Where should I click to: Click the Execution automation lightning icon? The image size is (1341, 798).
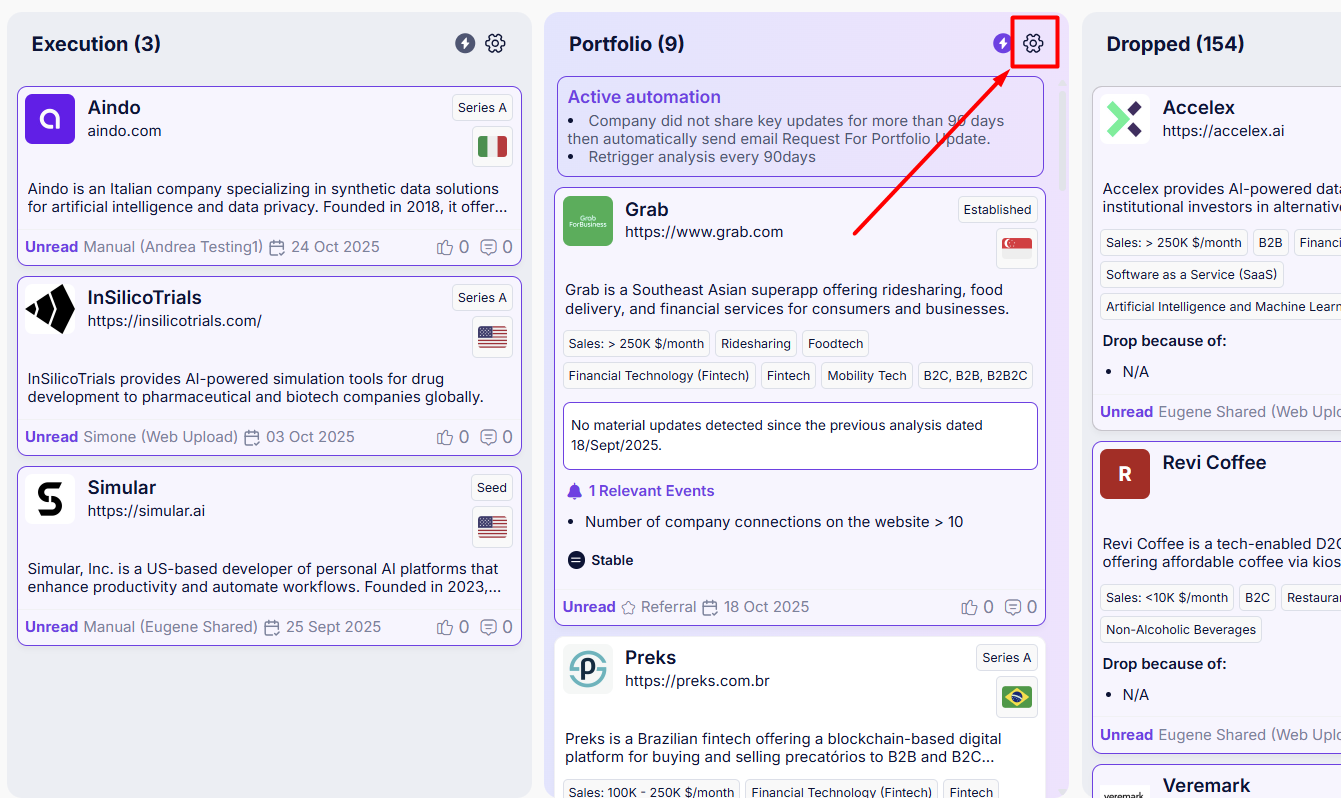pyautogui.click(x=465, y=43)
